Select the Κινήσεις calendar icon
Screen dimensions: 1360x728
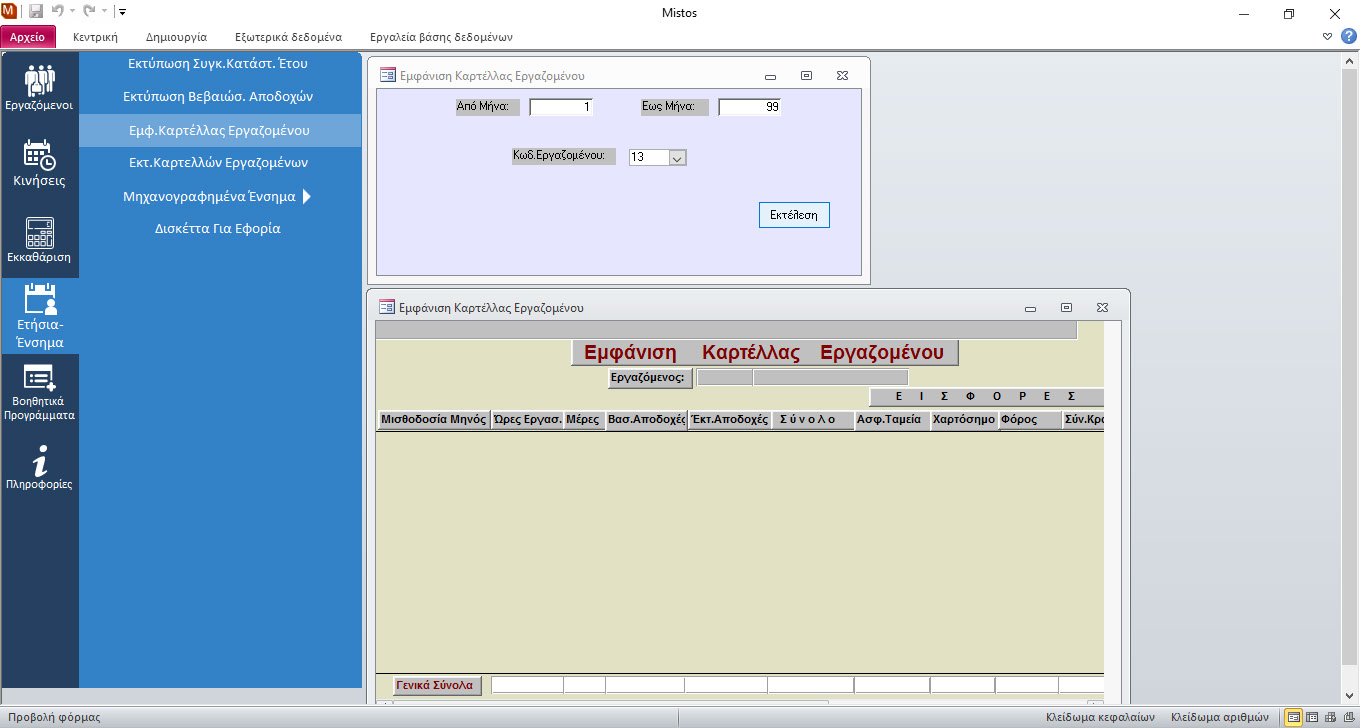(x=39, y=163)
